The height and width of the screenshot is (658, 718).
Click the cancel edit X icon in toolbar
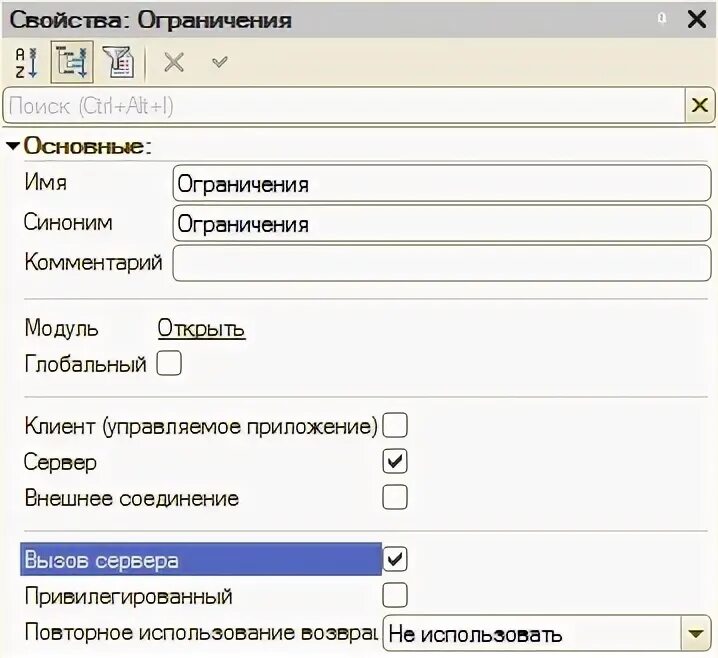tap(174, 62)
